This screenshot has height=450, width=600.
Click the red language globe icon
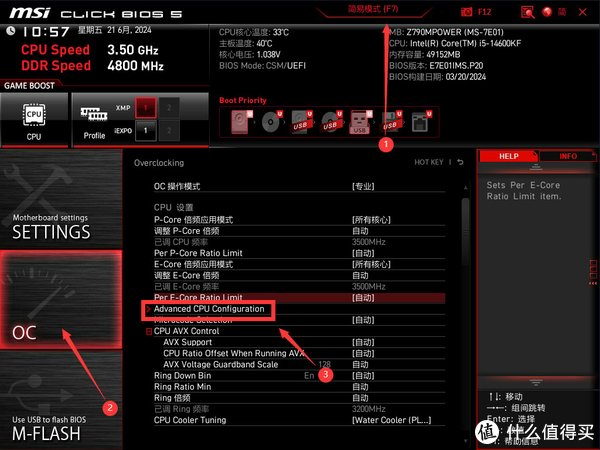(x=547, y=12)
